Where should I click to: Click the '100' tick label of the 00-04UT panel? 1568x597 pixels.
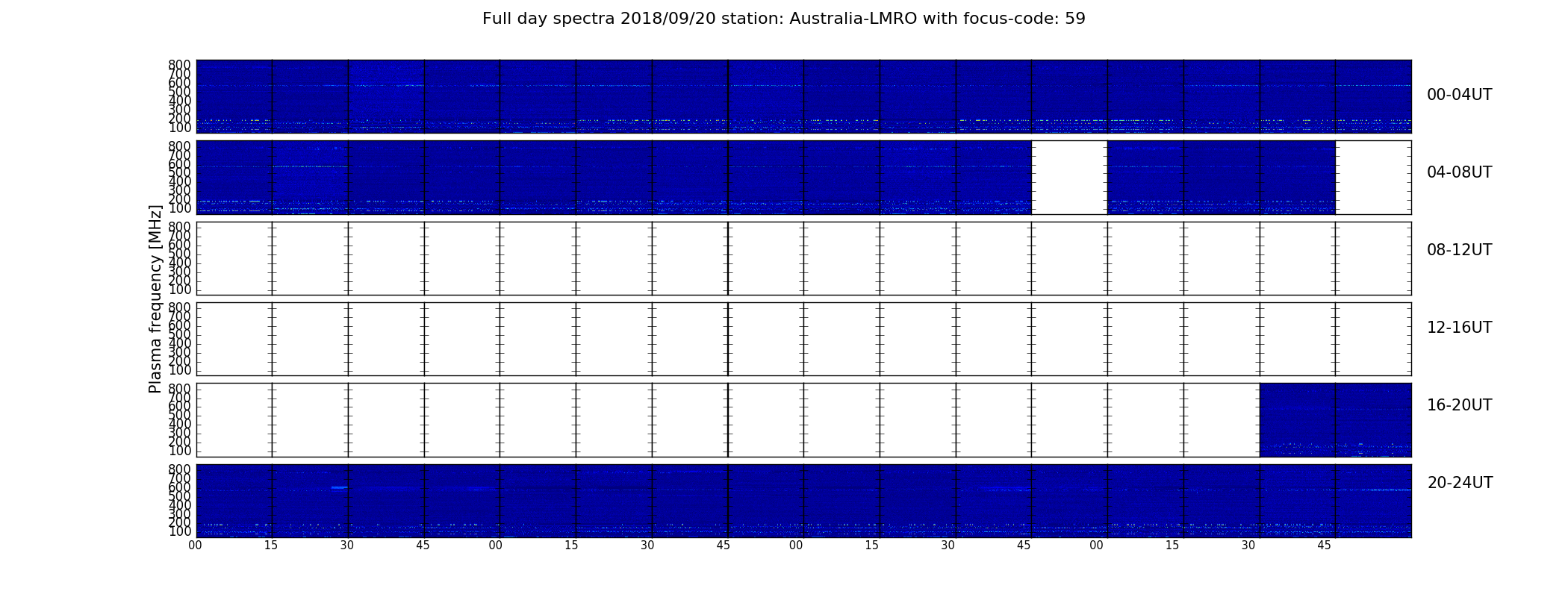click(179, 128)
